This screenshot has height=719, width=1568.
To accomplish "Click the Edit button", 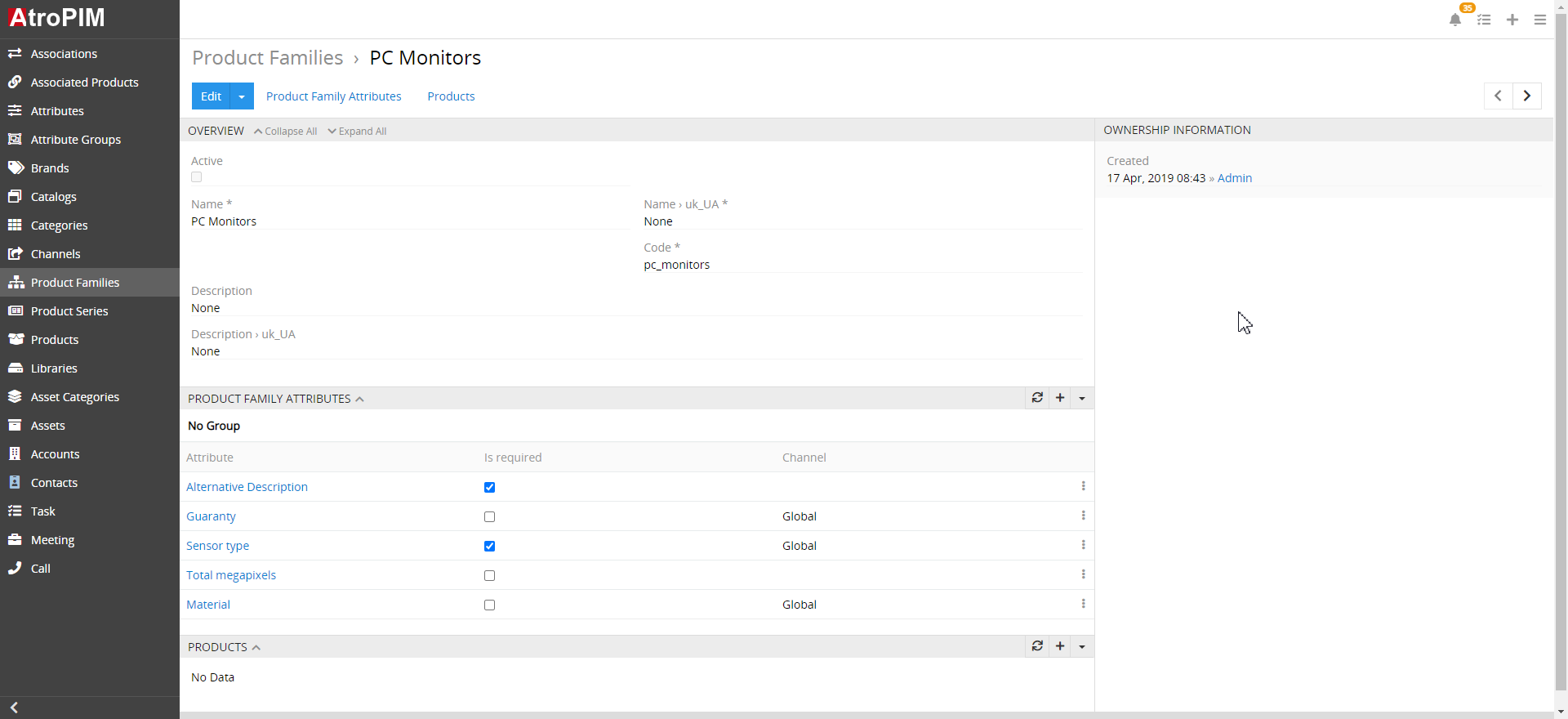I will (x=211, y=96).
